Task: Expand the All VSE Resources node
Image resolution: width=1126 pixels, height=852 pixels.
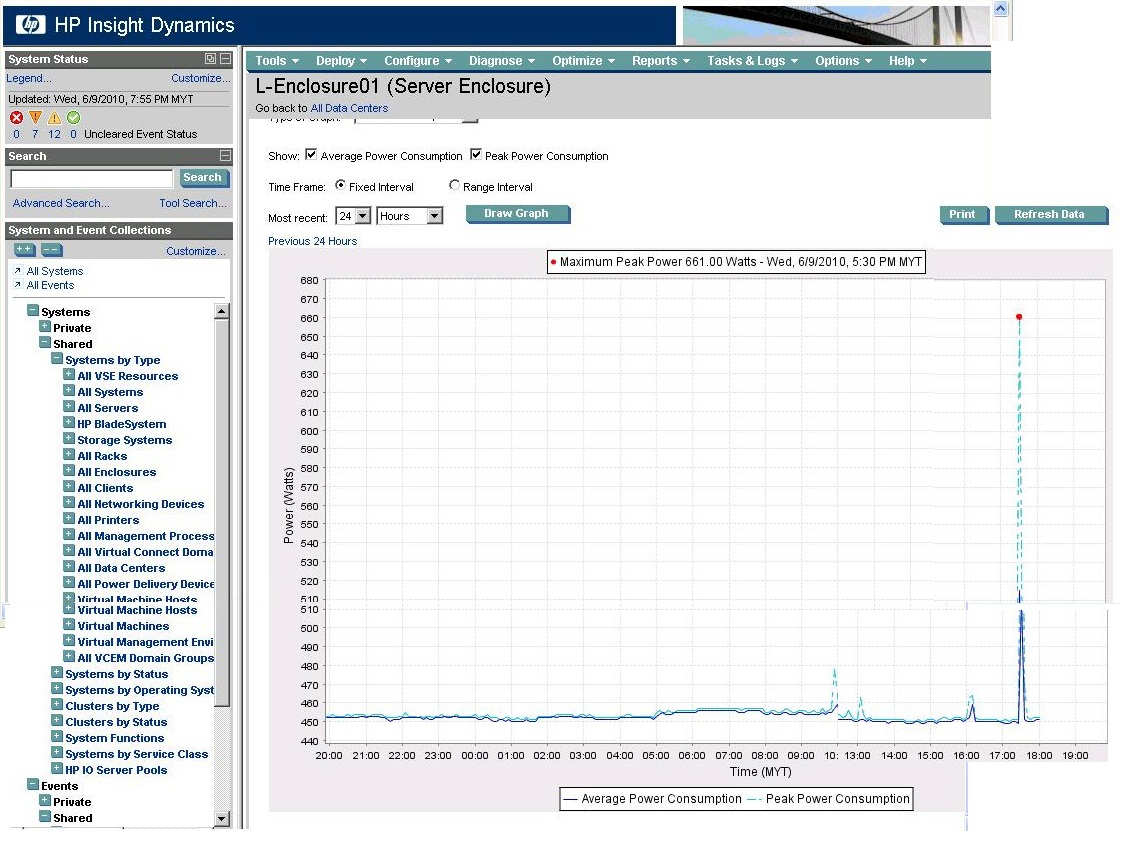Action: pyautogui.click(x=69, y=374)
